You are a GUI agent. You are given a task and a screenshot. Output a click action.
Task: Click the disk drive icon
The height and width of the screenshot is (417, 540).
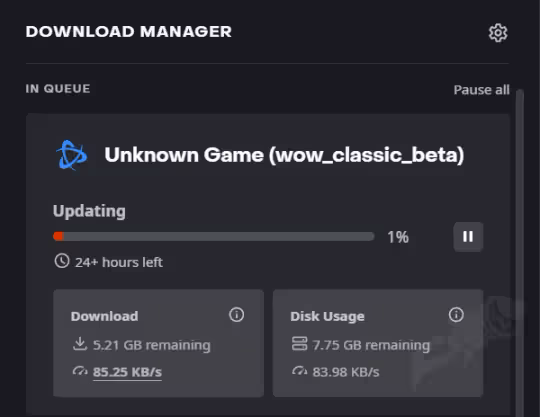[299, 344]
